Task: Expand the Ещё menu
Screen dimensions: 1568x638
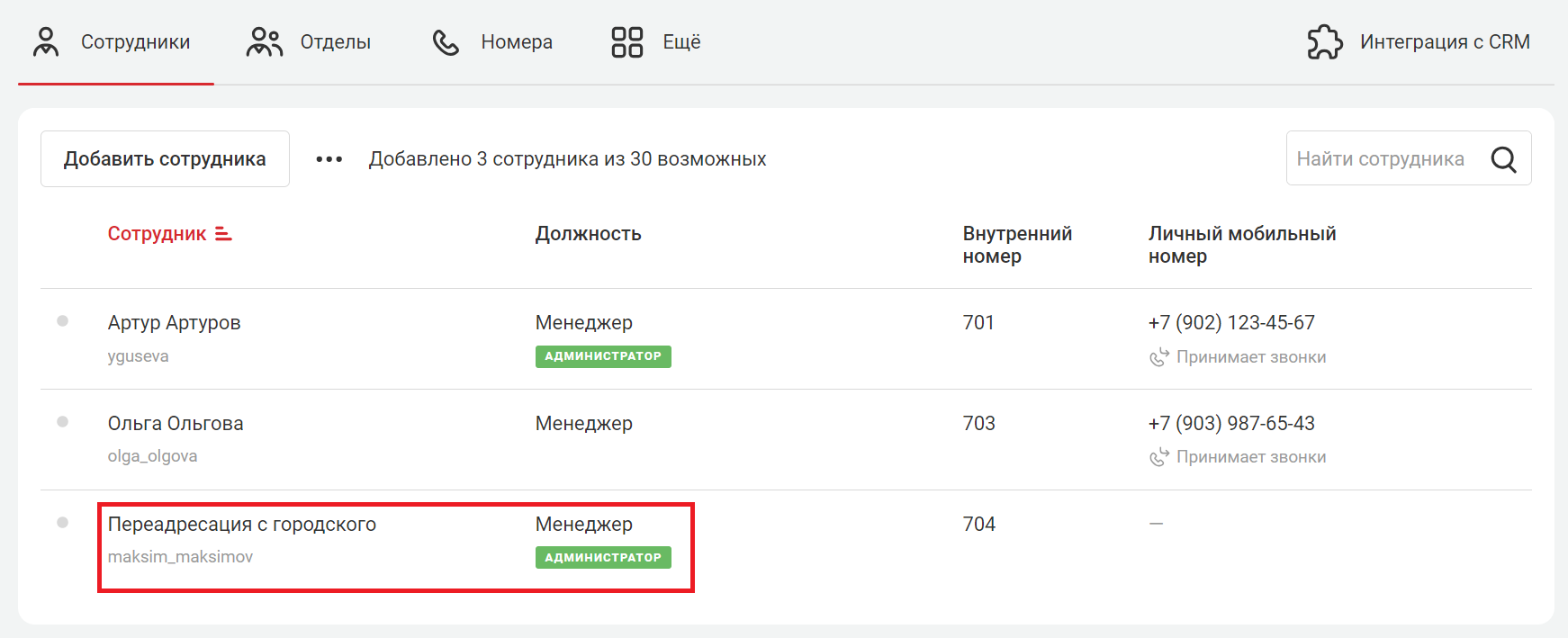Action: pos(681,42)
